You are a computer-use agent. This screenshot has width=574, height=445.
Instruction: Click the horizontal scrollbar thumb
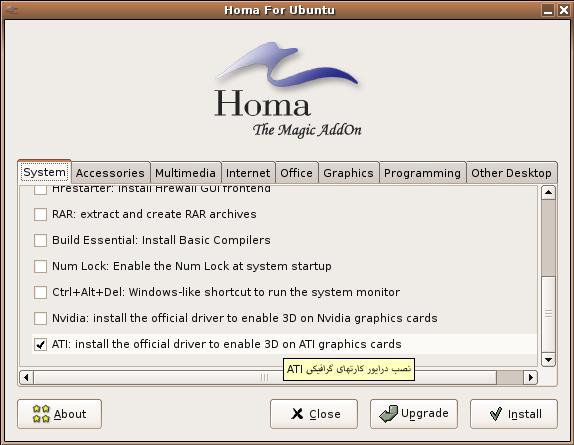click(x=265, y=377)
